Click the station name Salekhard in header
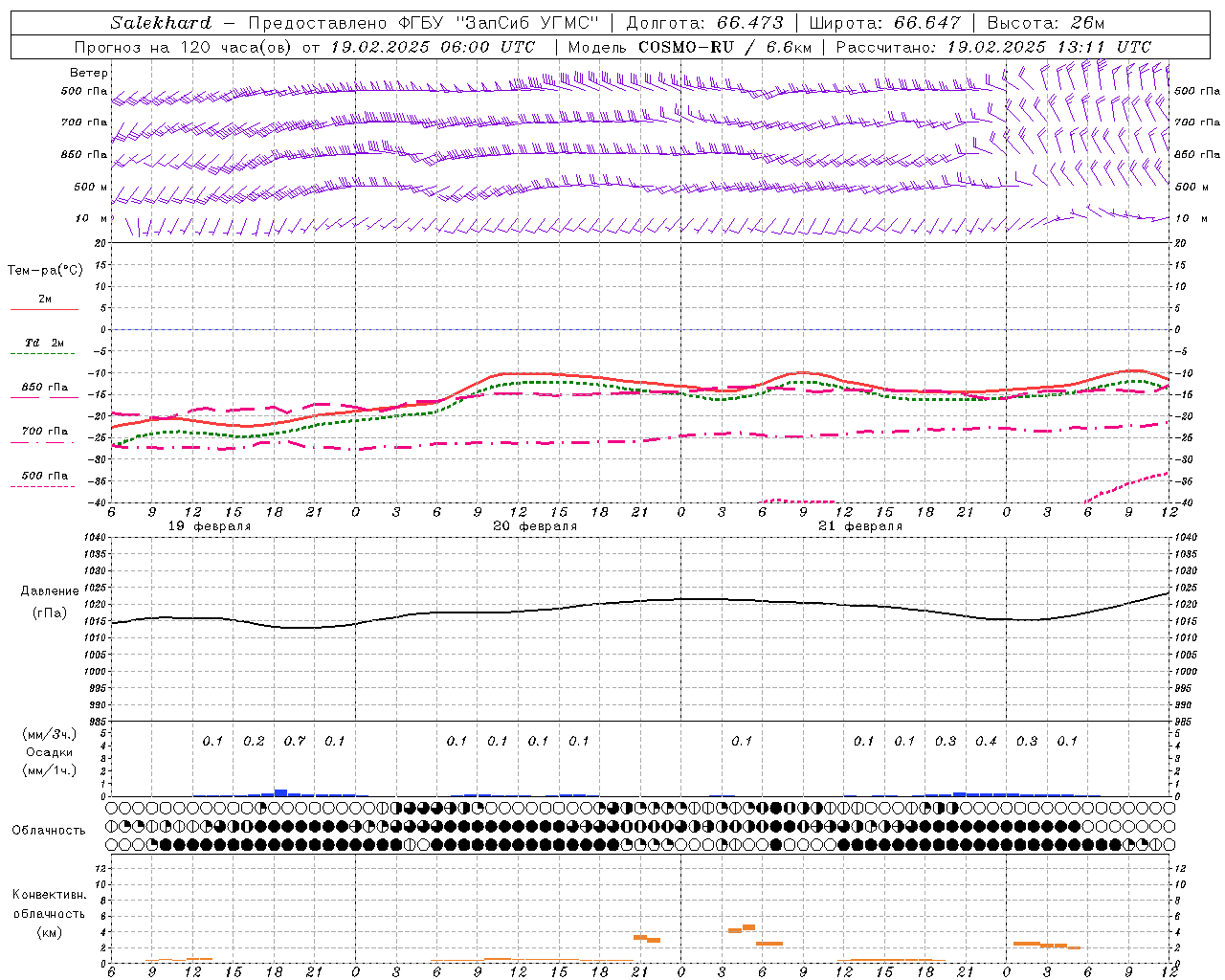The height and width of the screenshot is (980, 1225). point(161,23)
